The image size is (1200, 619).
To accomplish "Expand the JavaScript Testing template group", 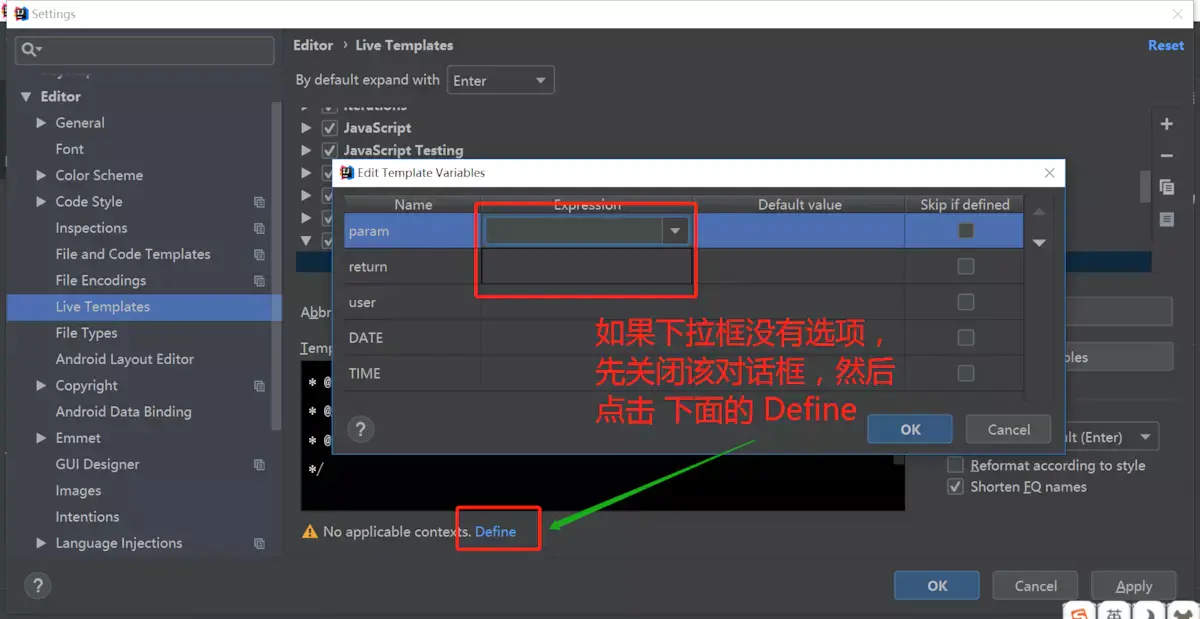I will click(307, 150).
